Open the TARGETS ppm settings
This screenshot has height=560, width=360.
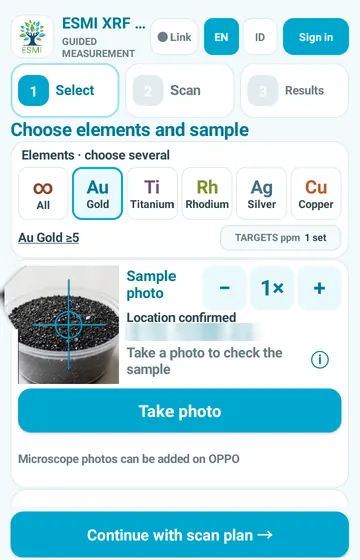coord(281,238)
